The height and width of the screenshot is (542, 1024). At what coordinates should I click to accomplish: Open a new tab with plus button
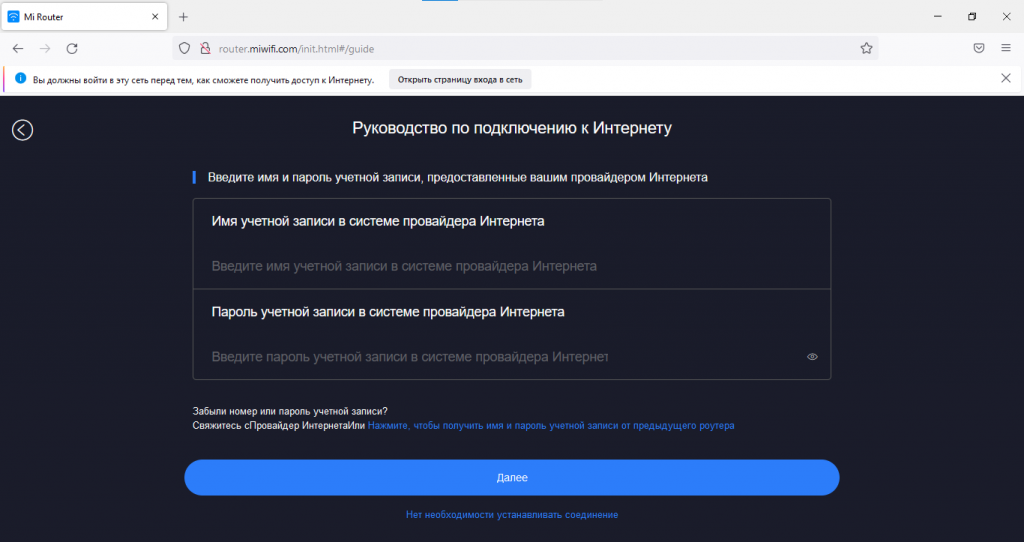184,17
